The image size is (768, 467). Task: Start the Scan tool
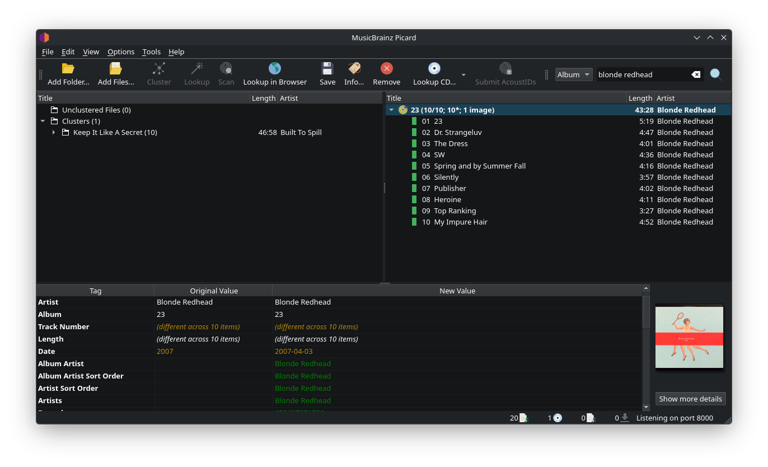[226, 74]
